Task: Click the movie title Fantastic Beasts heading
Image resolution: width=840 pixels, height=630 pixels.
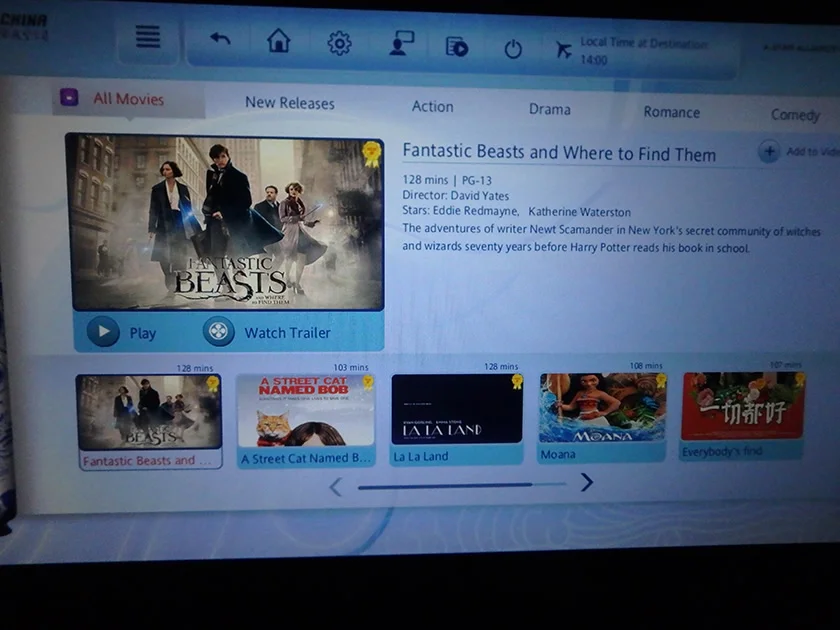Action: pos(559,153)
